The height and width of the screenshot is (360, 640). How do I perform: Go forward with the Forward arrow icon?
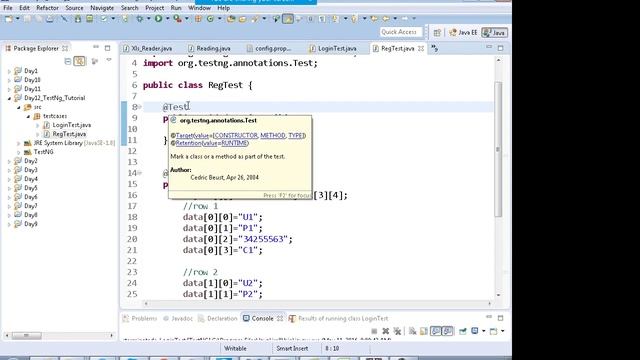coord(404,19)
